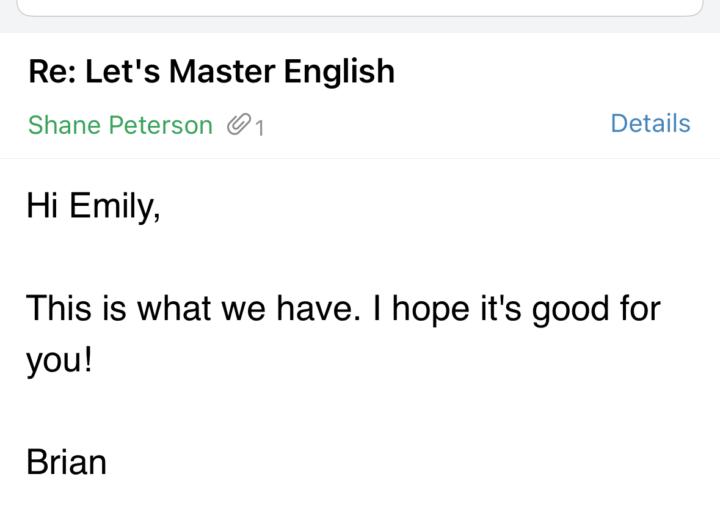Select sender name Shane Peterson
This screenshot has width=720, height=518.
tap(120, 125)
